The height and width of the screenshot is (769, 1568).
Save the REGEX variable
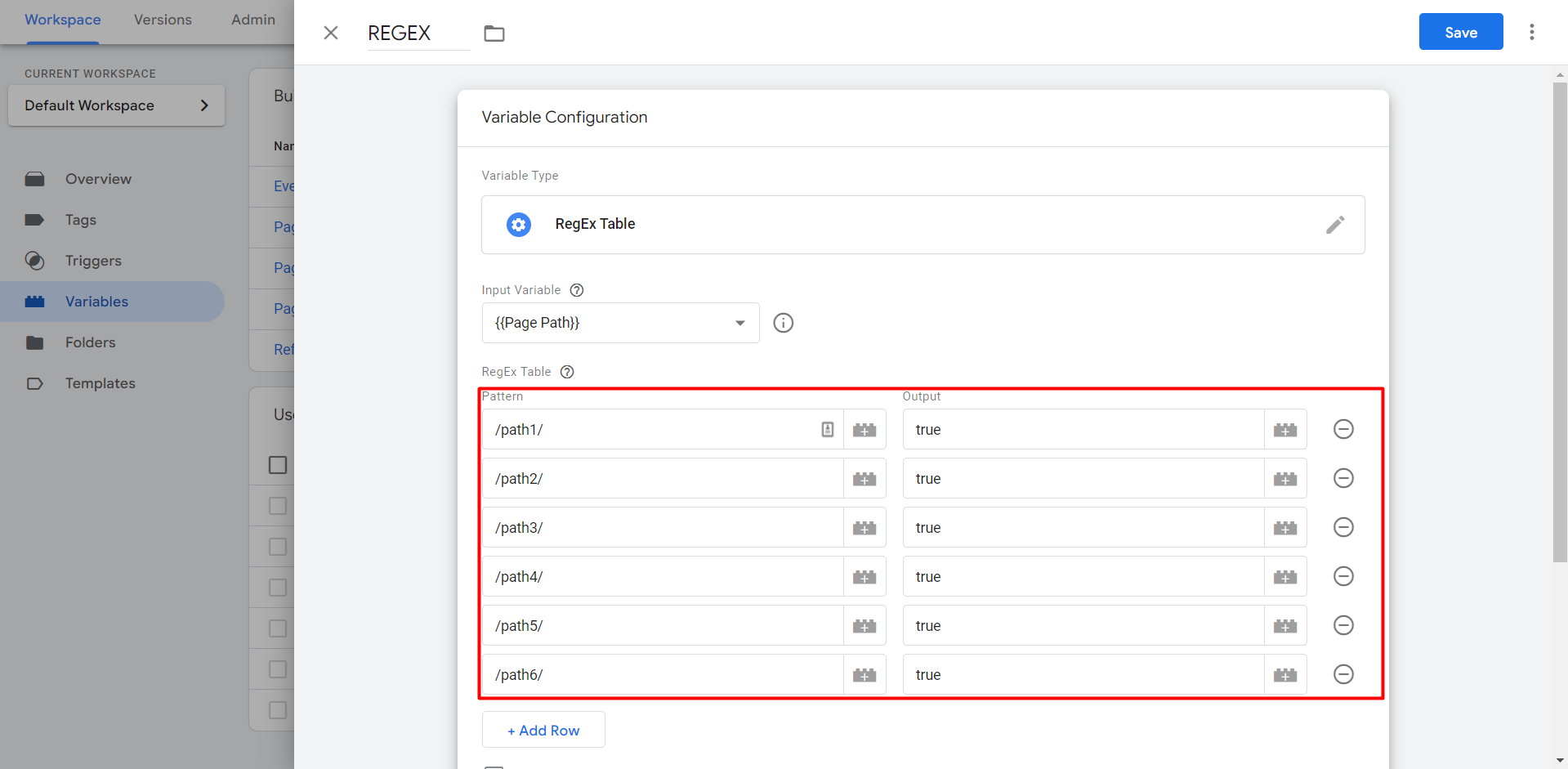click(x=1461, y=32)
